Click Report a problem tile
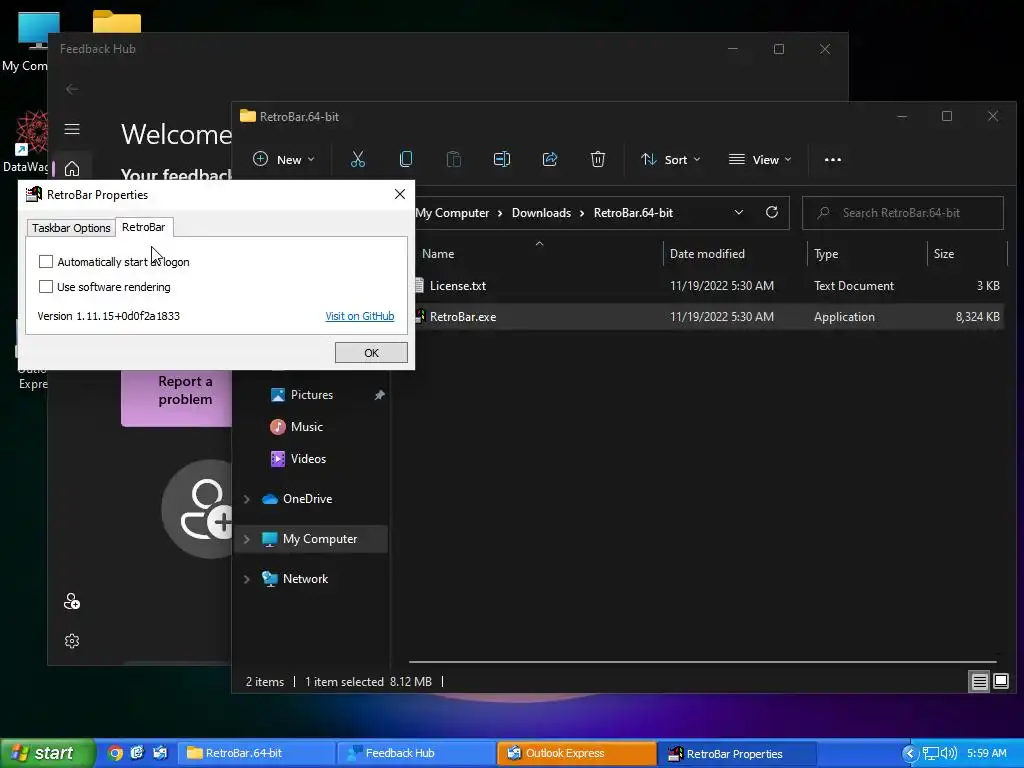Screen dimensions: 1024x768 pyautogui.click(x=177, y=397)
